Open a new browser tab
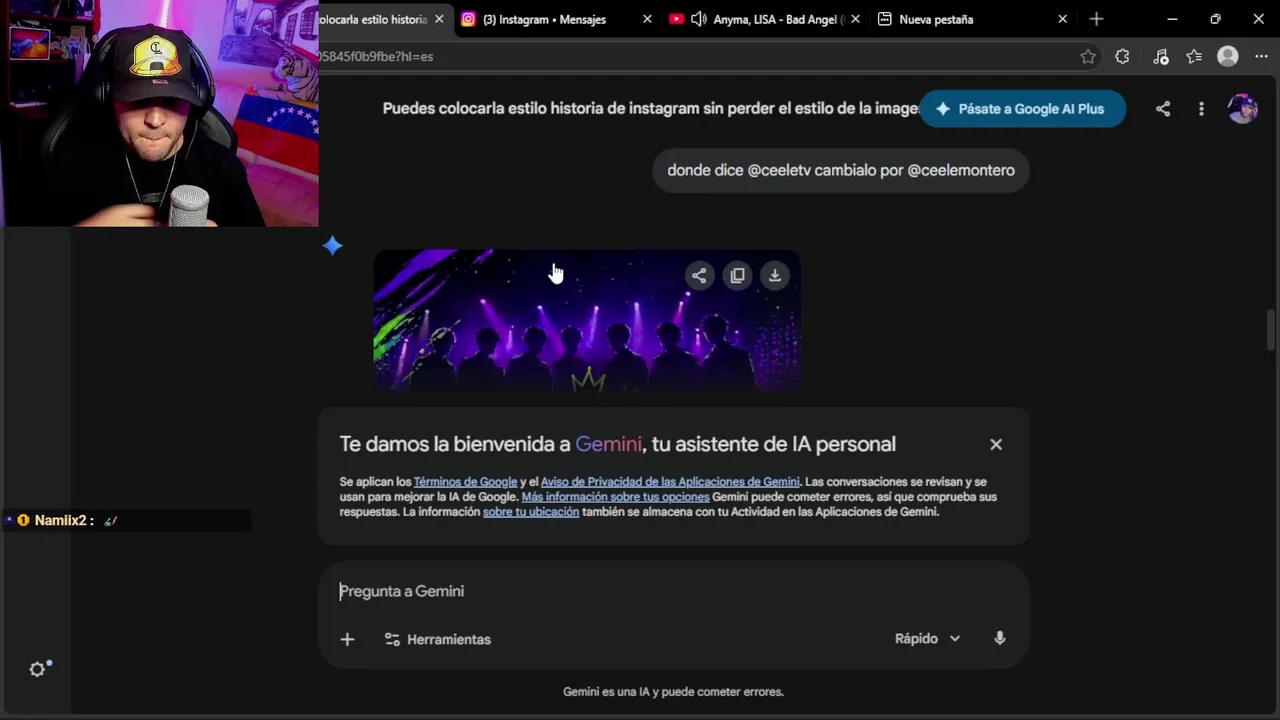 (x=1096, y=19)
